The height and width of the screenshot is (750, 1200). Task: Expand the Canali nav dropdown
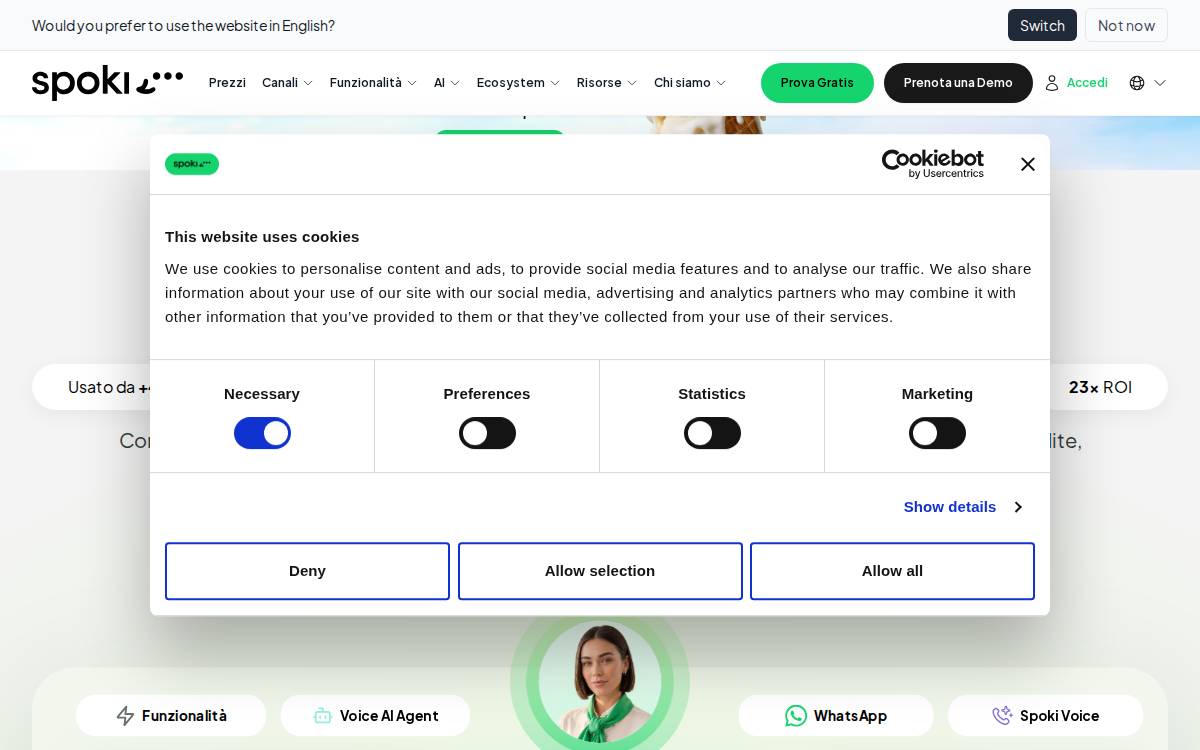(x=287, y=83)
